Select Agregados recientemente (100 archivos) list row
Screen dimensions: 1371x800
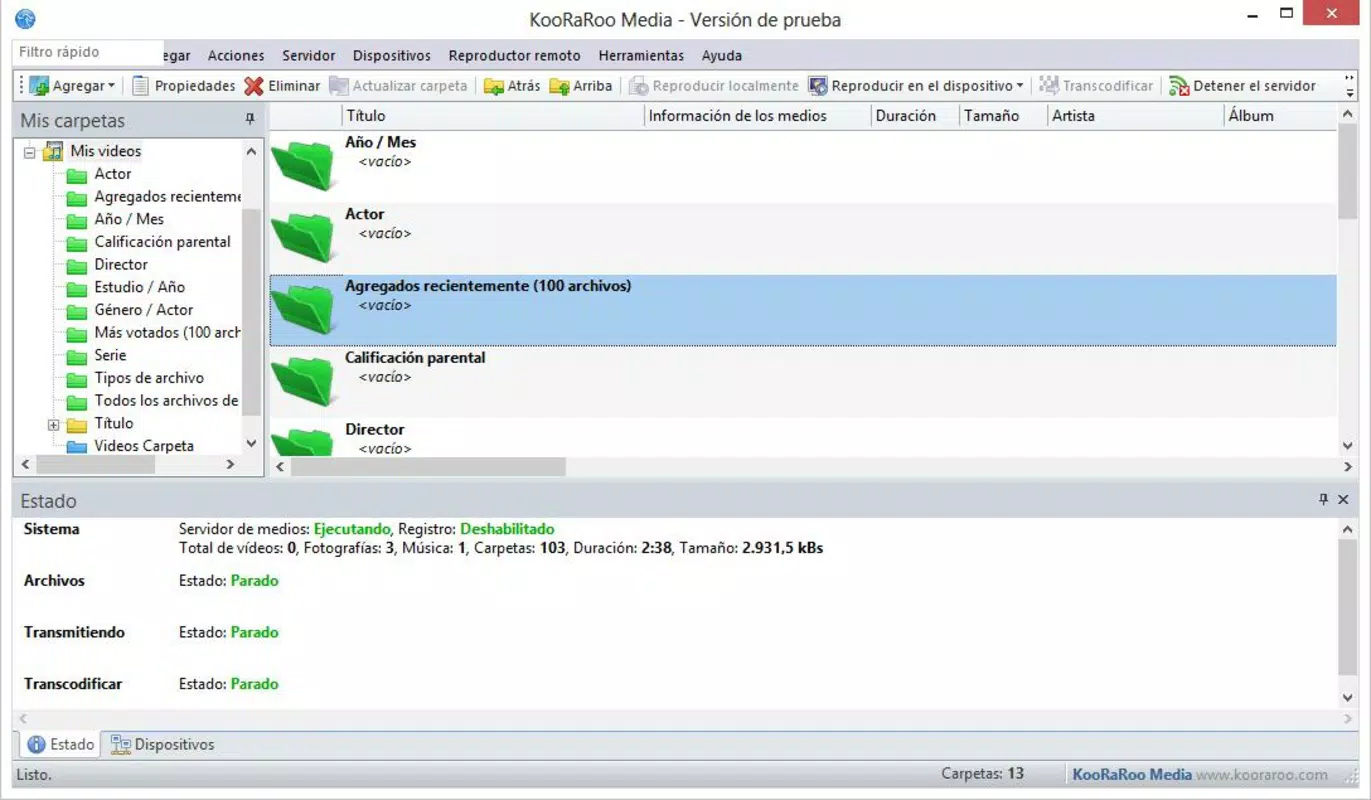click(x=803, y=311)
